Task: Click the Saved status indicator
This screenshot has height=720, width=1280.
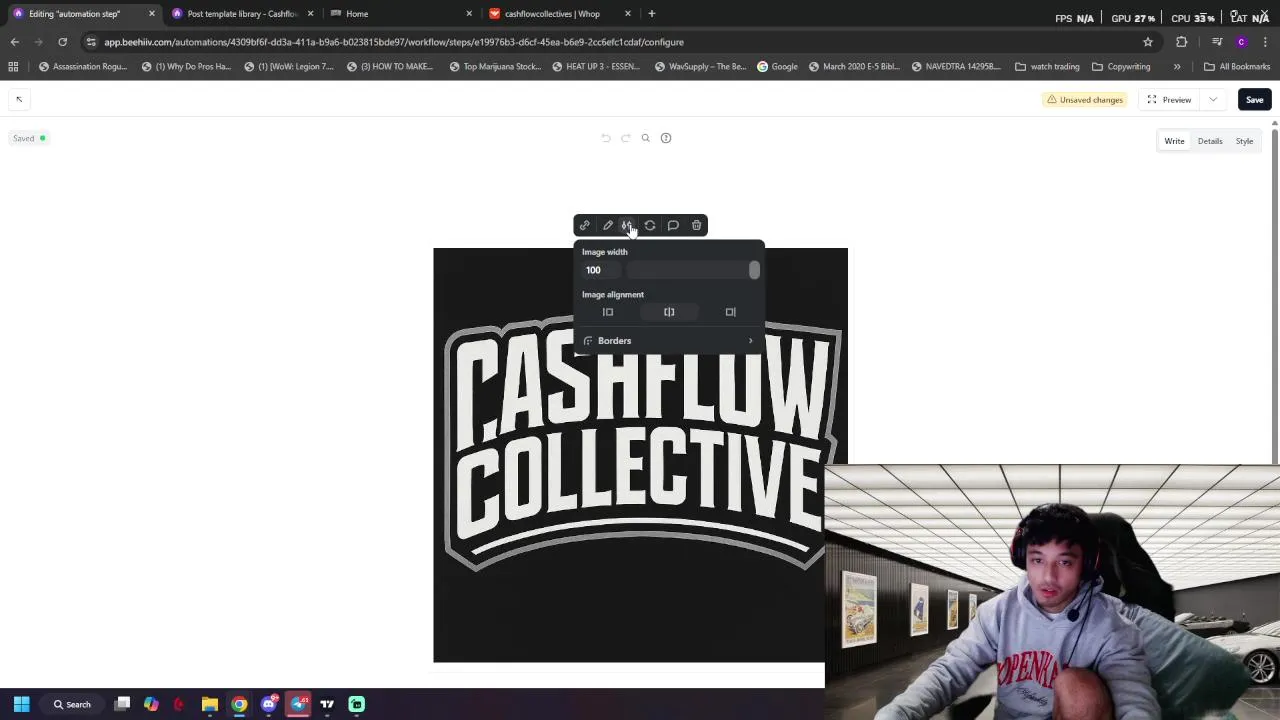Action: tap(29, 138)
